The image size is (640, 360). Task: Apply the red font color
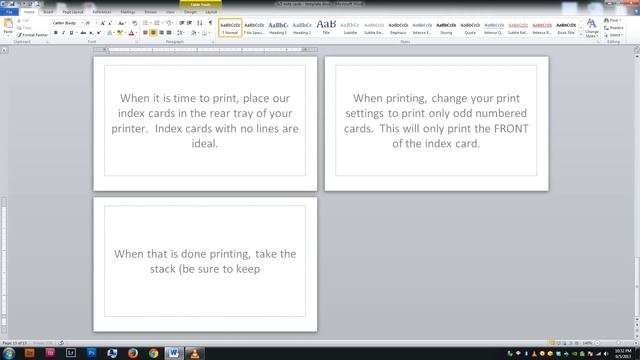click(x=131, y=33)
